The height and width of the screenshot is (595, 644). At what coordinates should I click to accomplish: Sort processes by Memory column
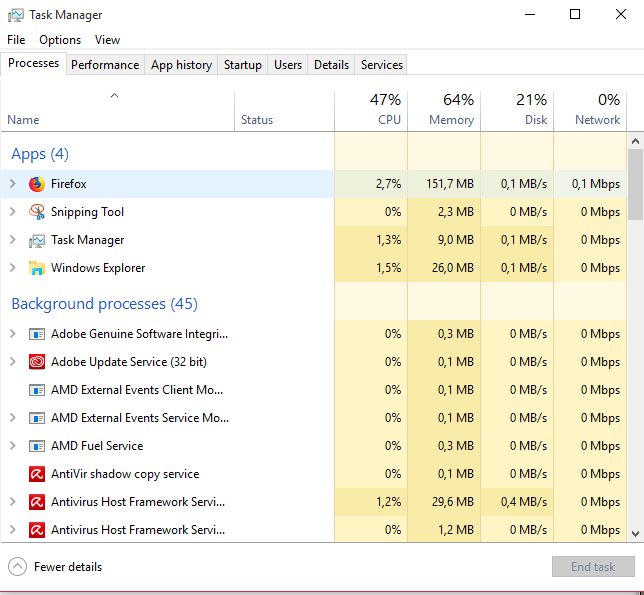(444, 110)
